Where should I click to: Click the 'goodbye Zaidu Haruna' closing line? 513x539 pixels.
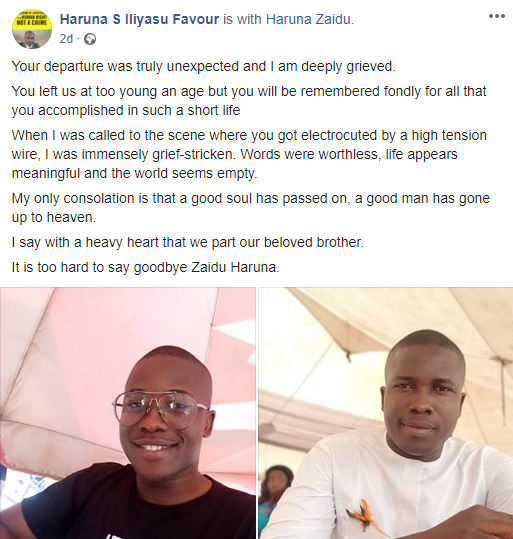pos(145,267)
